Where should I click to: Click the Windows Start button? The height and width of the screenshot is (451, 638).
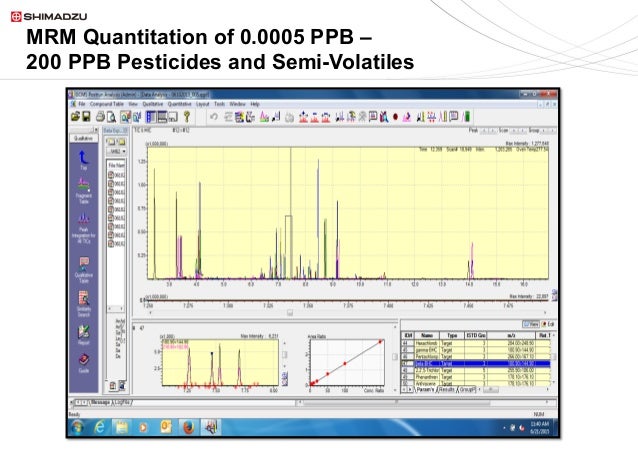77,427
